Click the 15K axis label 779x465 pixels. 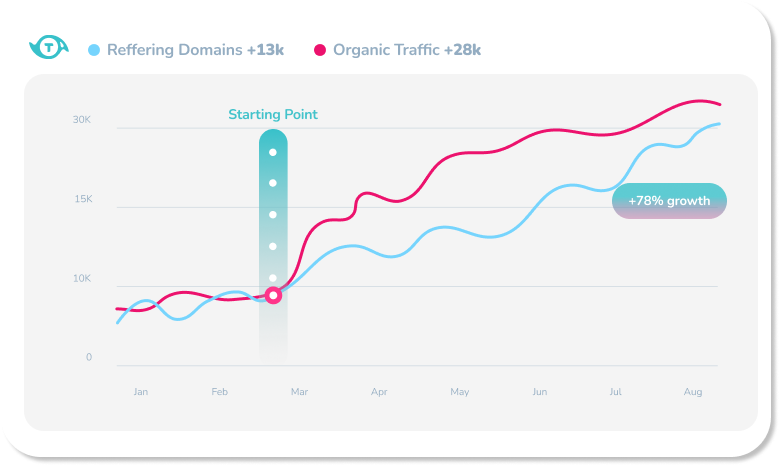(82, 199)
